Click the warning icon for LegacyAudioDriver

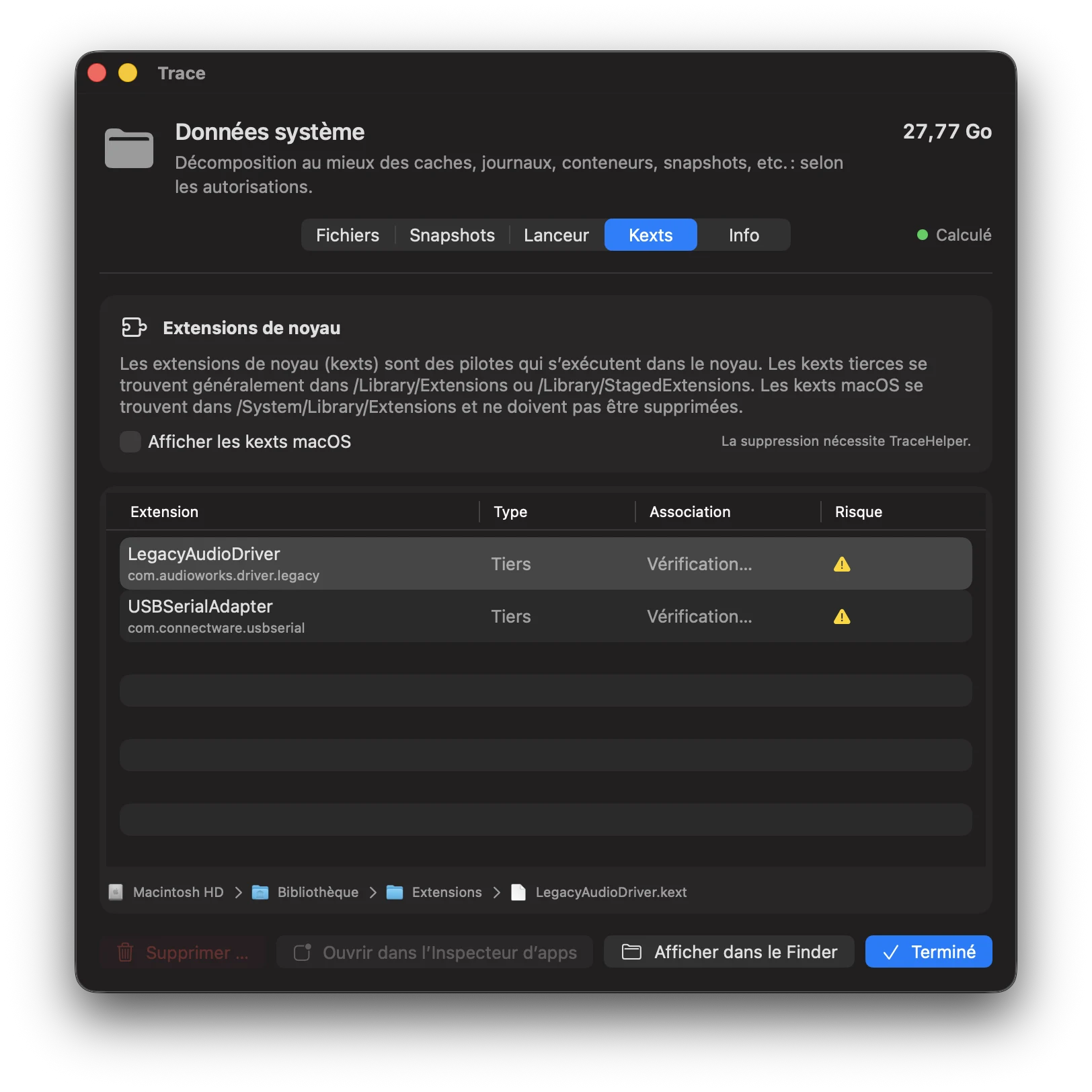pos(842,564)
